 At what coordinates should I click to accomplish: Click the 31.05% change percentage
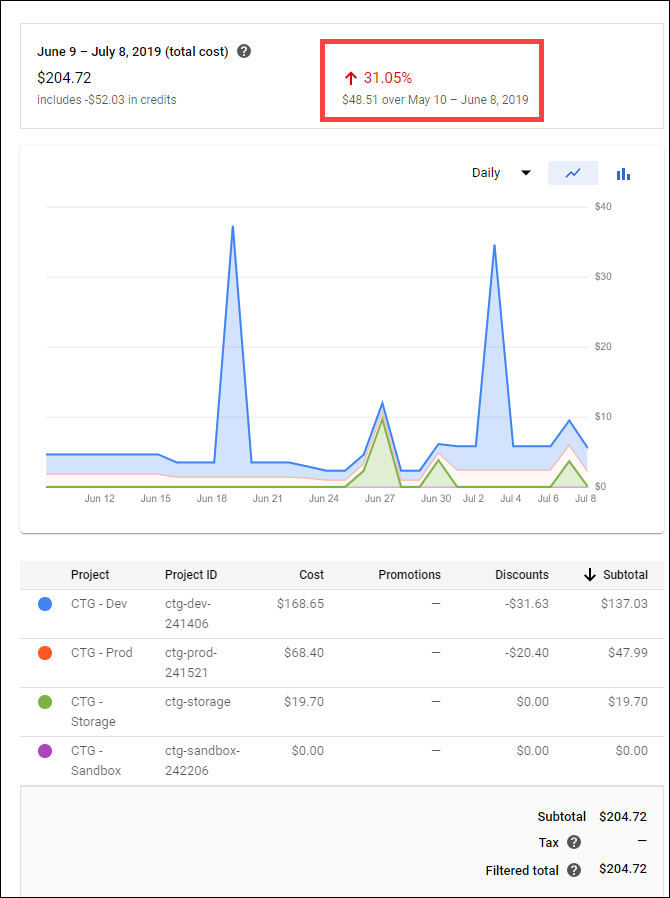point(387,78)
